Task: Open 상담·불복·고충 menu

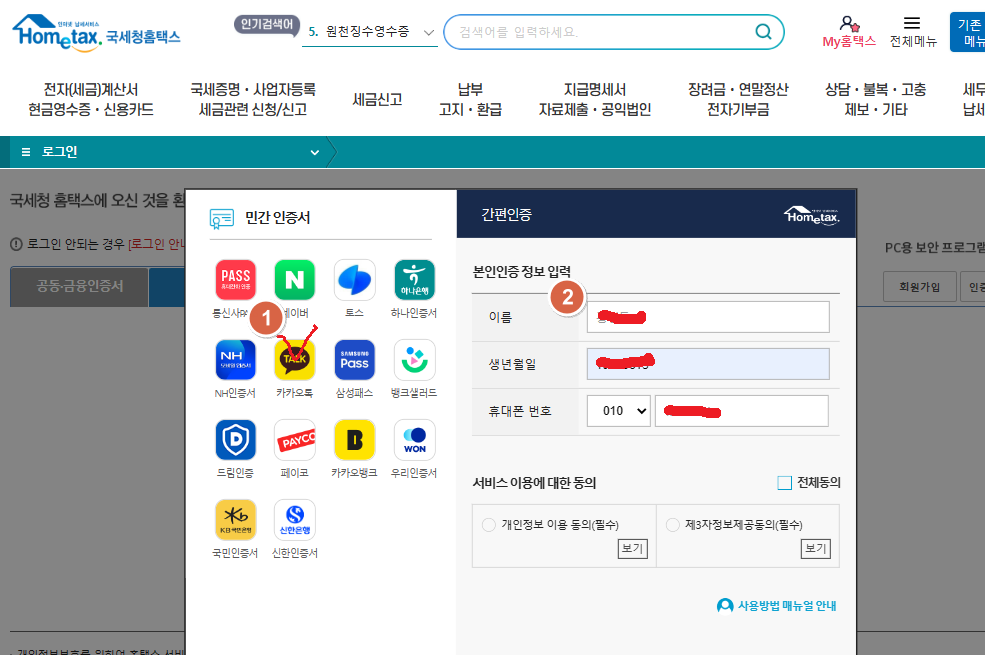Action: (876, 99)
